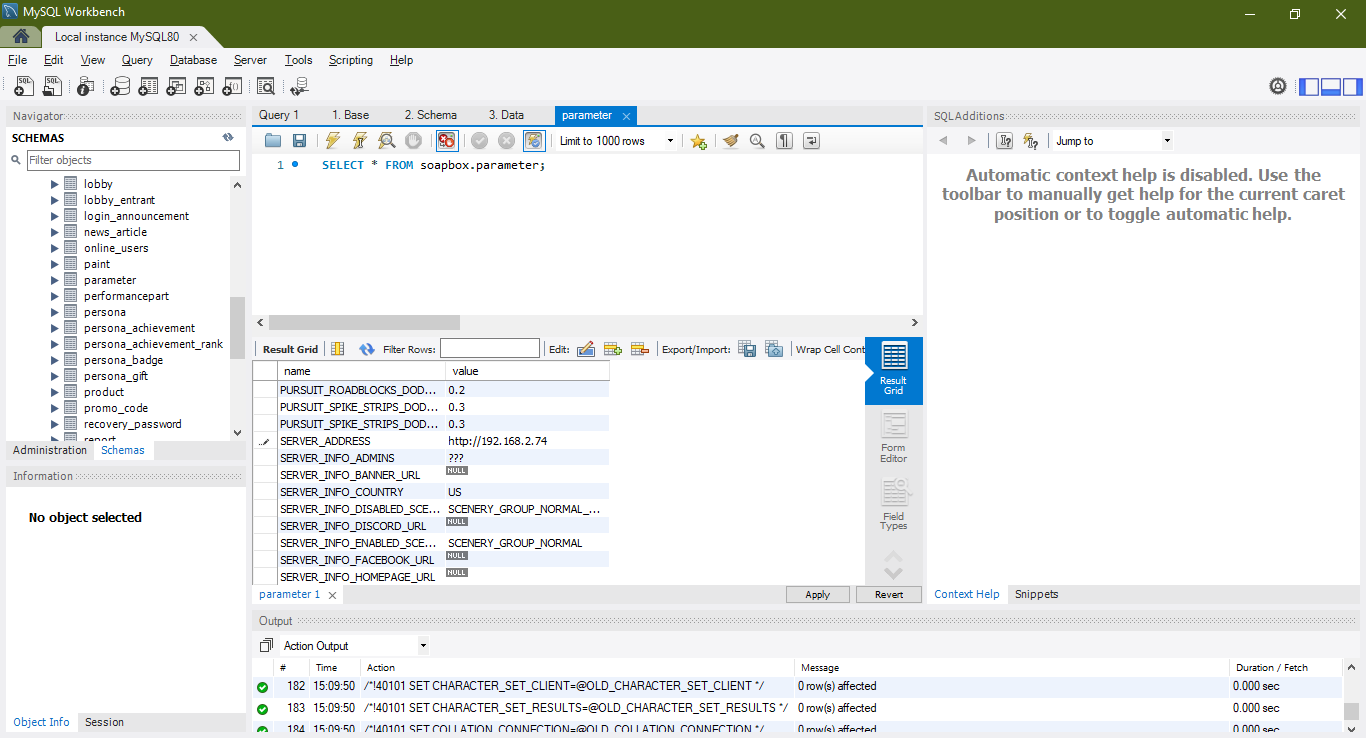Screen dimensions: 1366x738
Task: Go to the home screen tab
Action: [20, 37]
